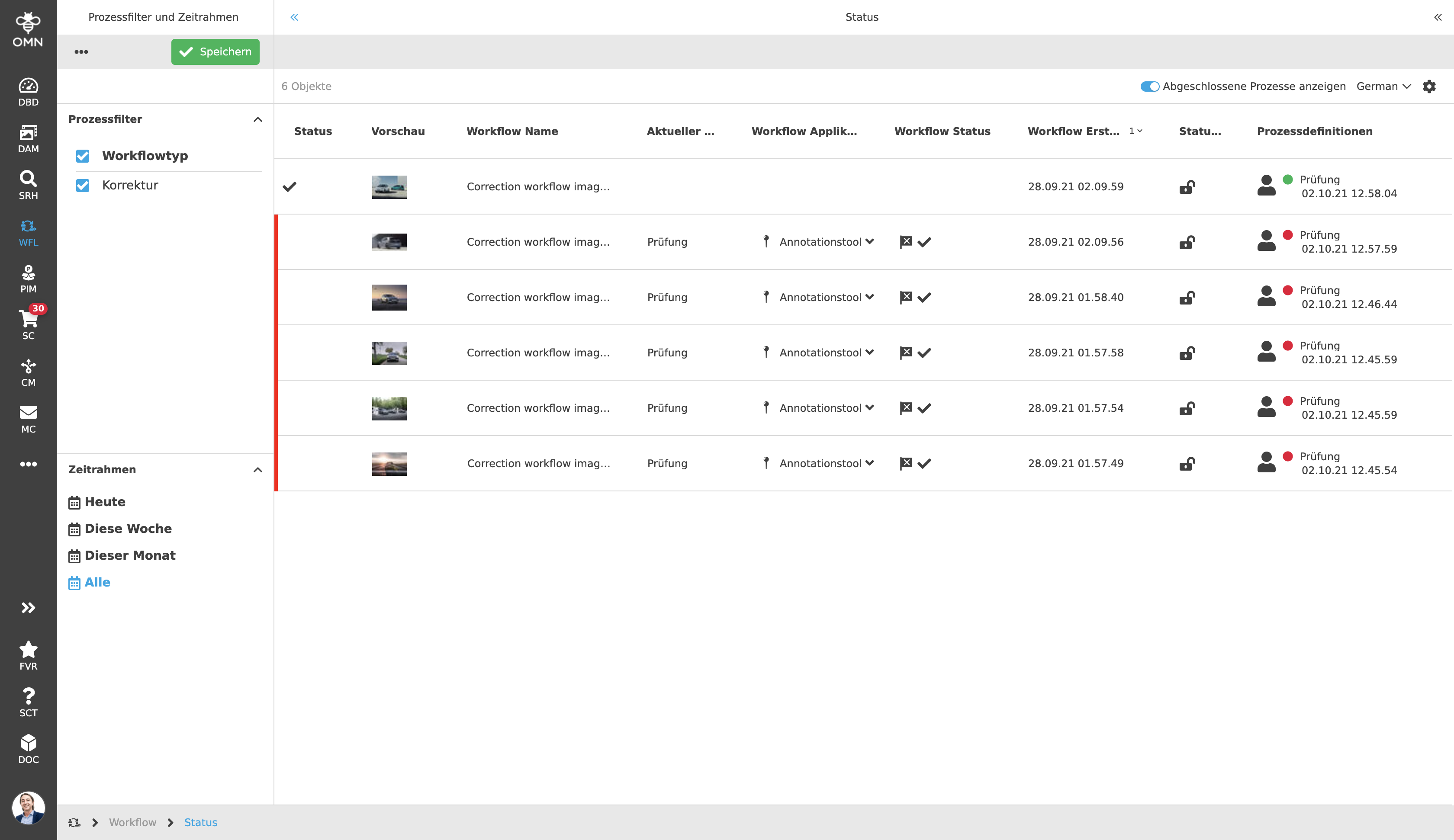Select the Heute time frame
1454x840 pixels.
coord(104,502)
